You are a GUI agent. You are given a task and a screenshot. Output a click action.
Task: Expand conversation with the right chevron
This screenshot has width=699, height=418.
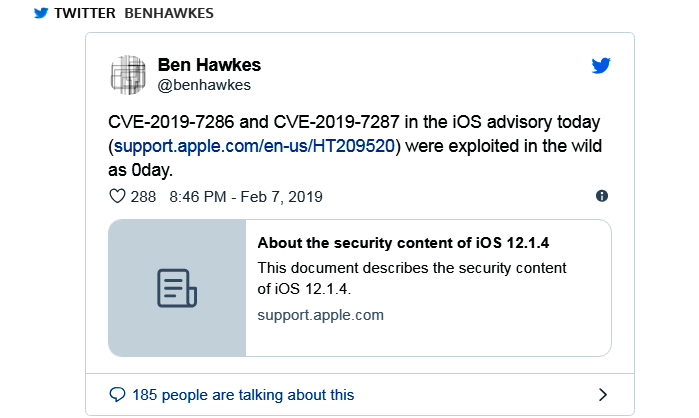tap(602, 394)
